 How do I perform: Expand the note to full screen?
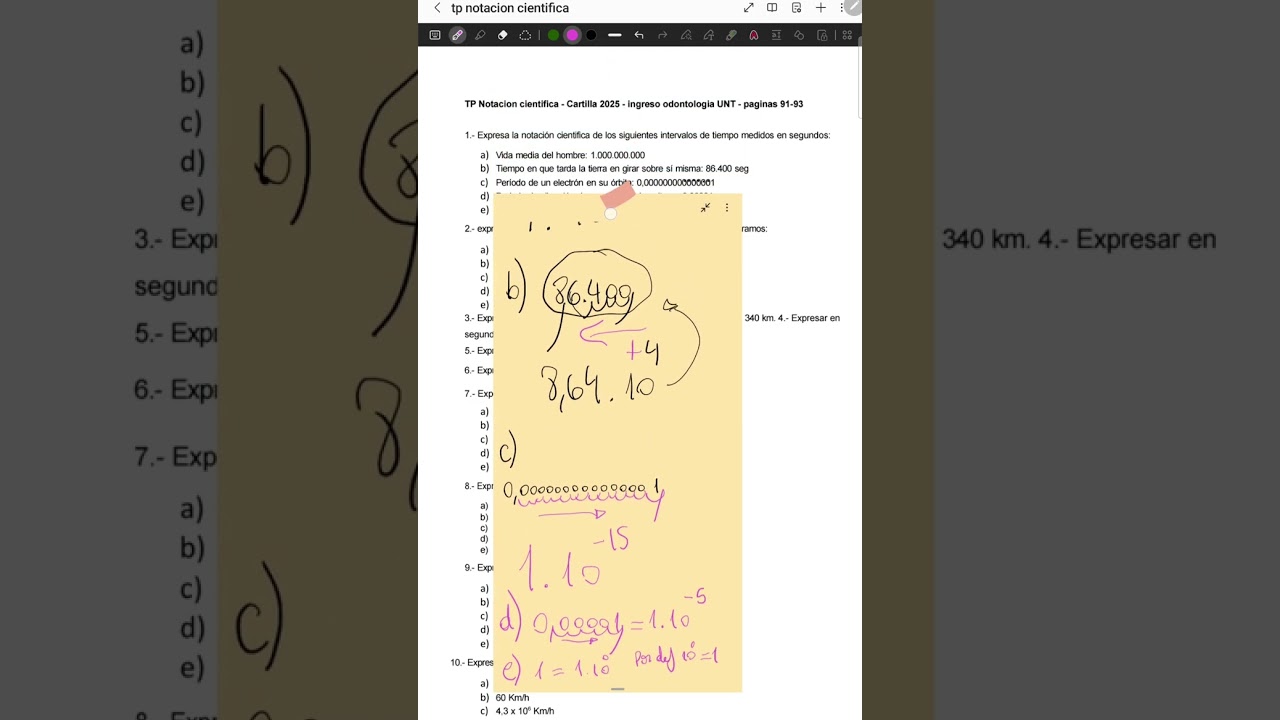(x=748, y=8)
